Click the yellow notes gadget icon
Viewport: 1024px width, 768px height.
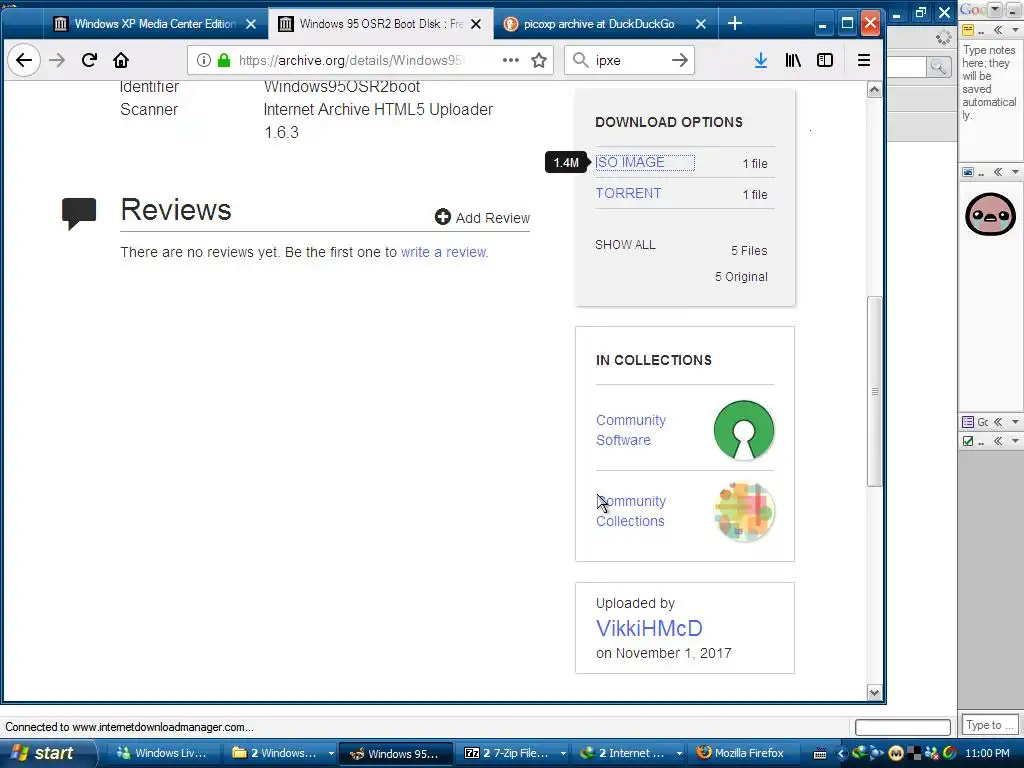[968, 30]
